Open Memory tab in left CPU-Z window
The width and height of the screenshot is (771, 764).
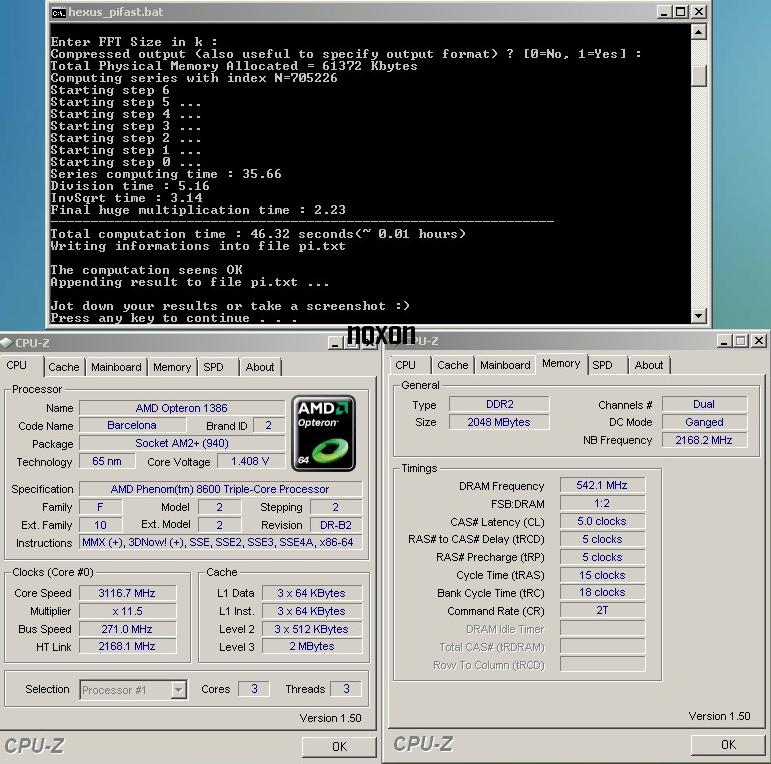pyautogui.click(x=172, y=367)
